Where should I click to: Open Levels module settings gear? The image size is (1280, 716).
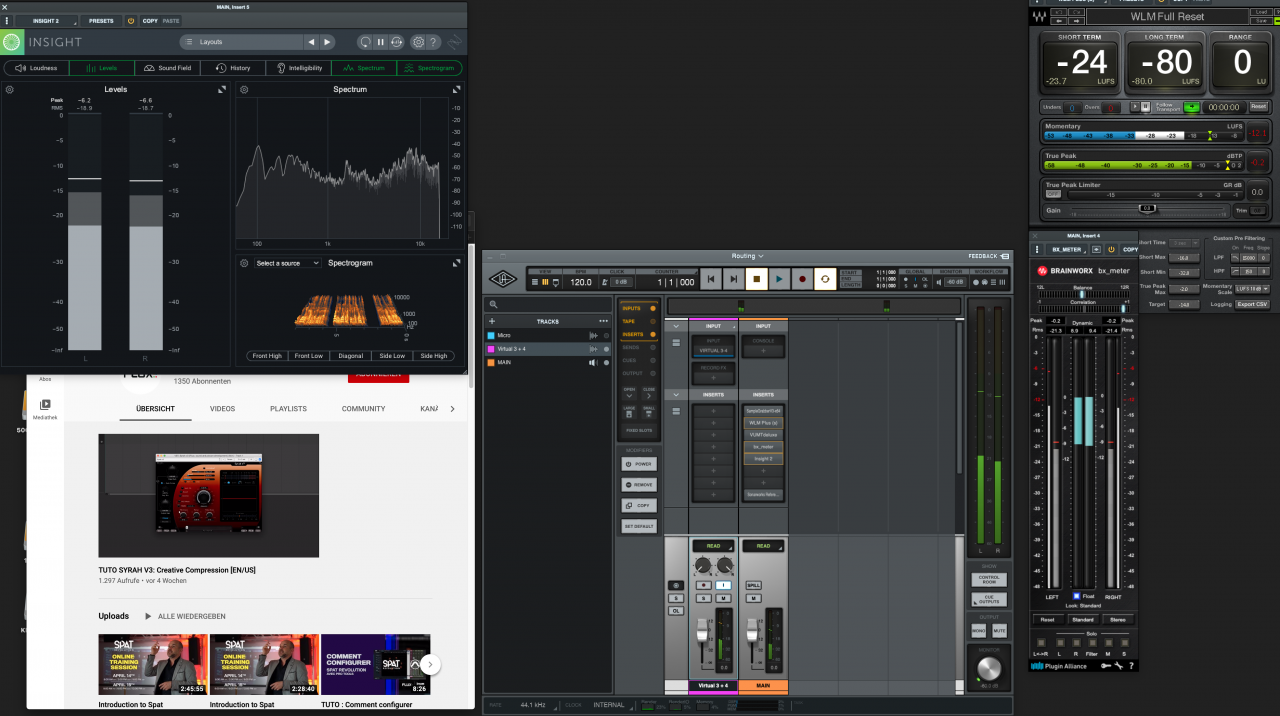[x=10, y=90]
